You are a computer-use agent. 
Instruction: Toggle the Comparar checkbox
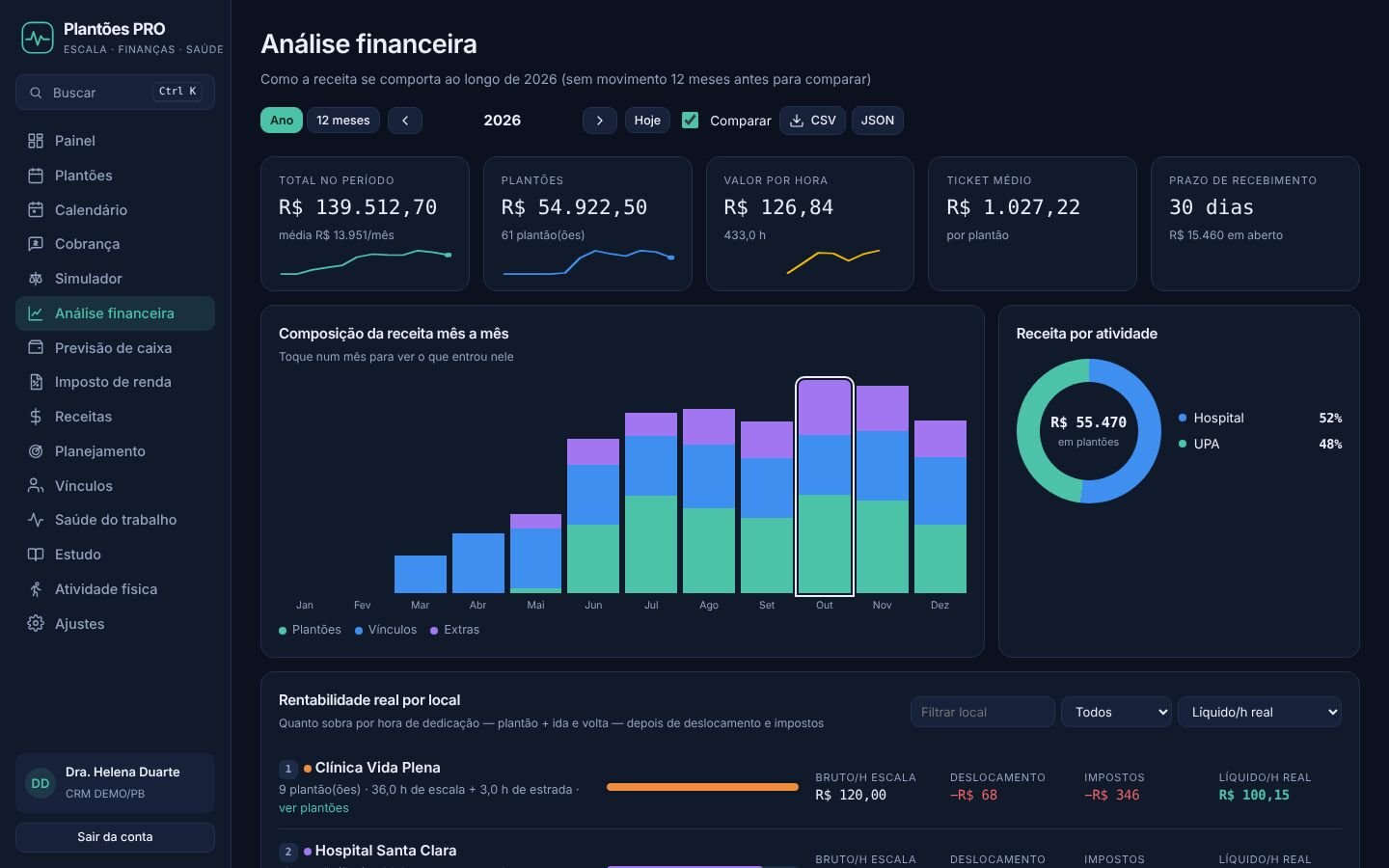pyautogui.click(x=690, y=121)
